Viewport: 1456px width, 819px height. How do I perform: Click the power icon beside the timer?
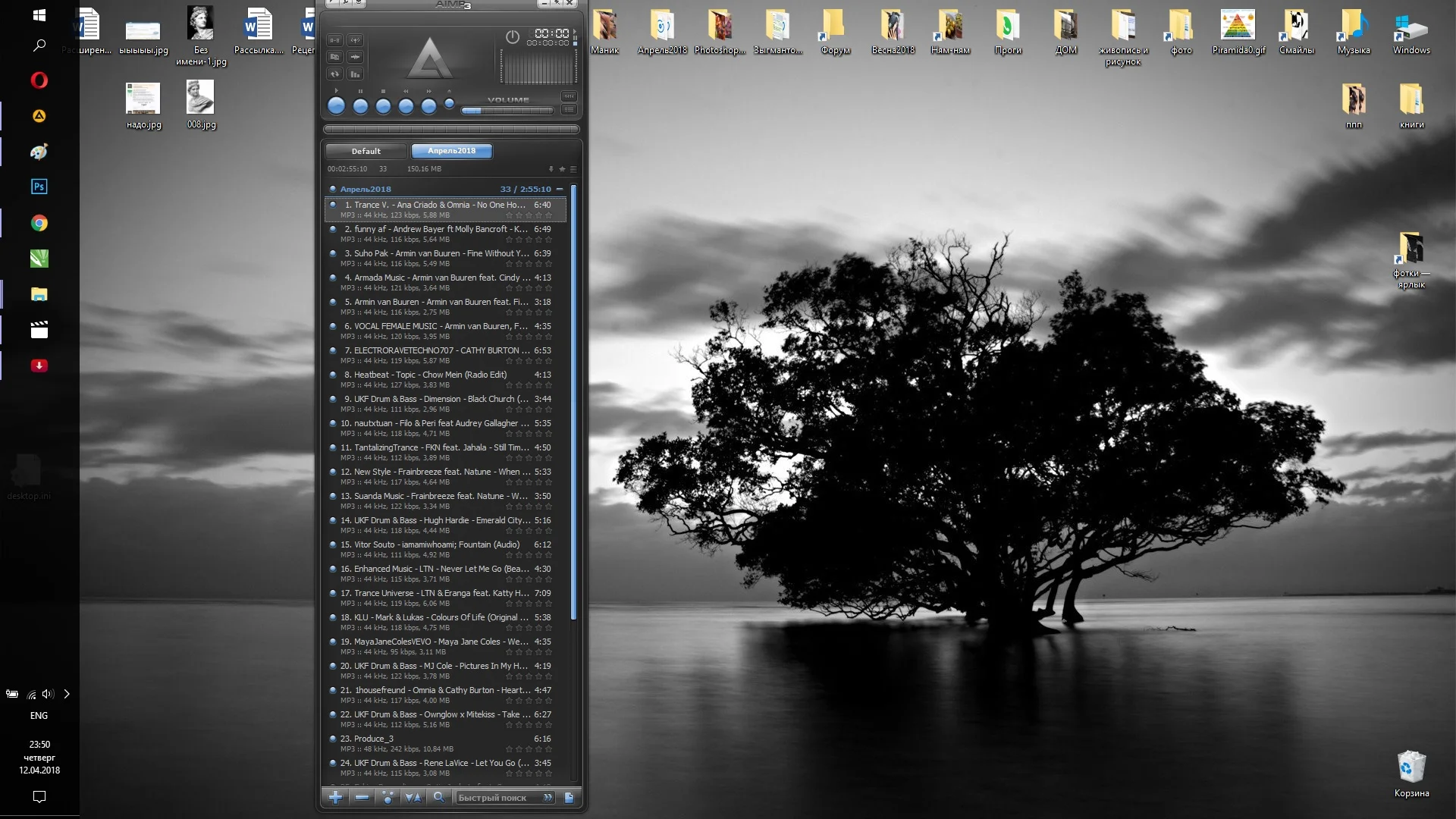click(x=513, y=36)
